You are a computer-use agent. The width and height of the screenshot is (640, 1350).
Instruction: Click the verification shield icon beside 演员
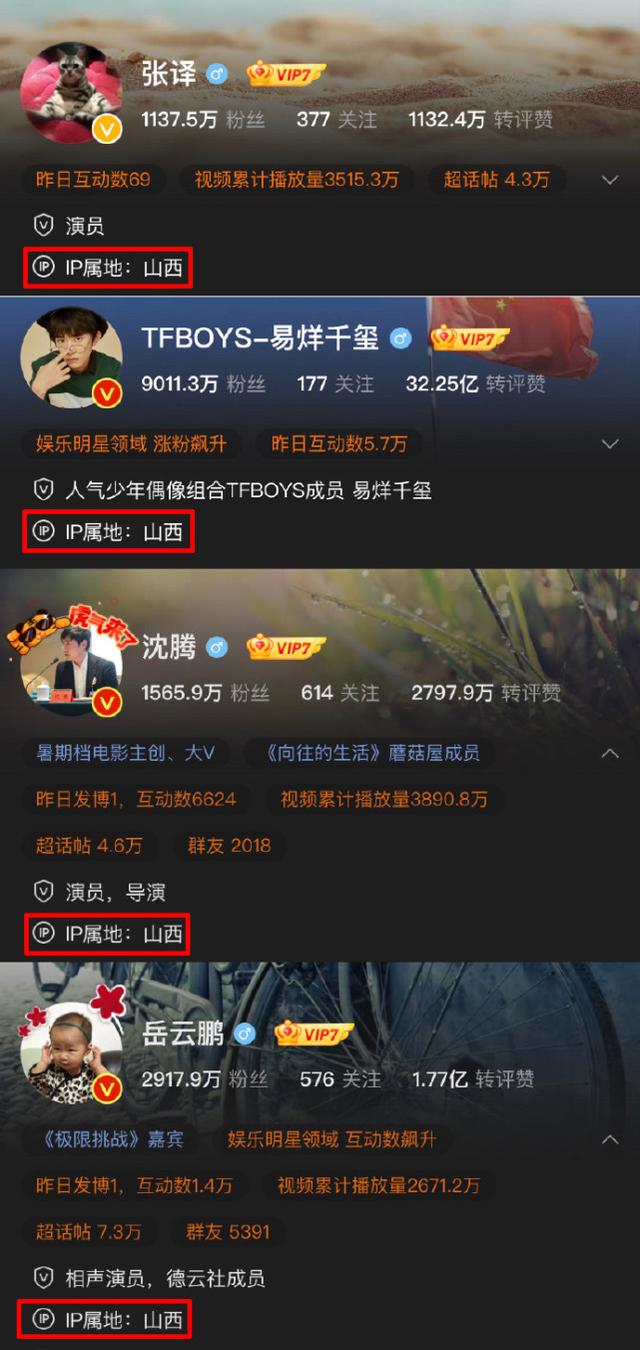tap(43, 225)
